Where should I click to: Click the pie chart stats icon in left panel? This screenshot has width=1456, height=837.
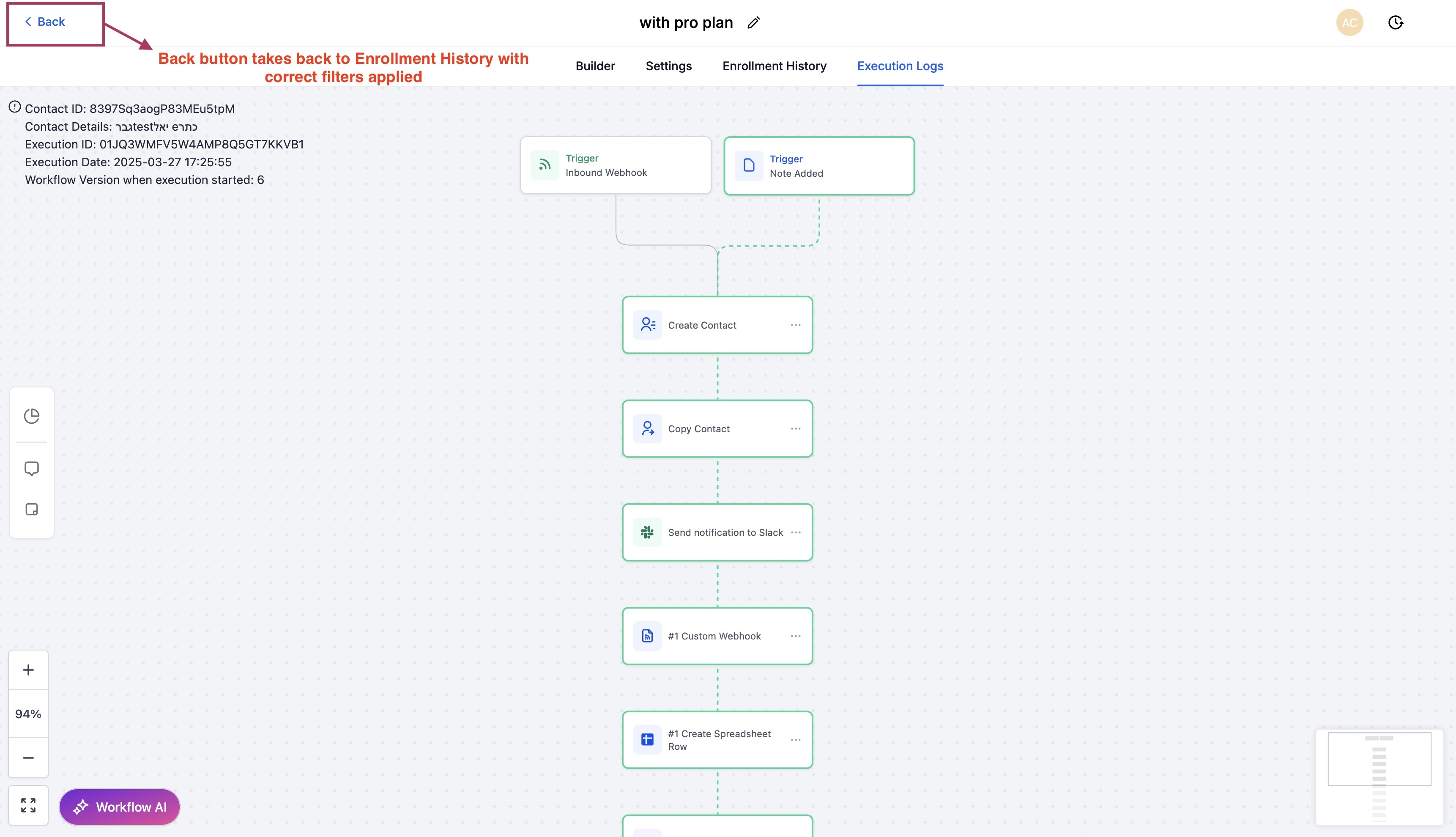[32, 416]
